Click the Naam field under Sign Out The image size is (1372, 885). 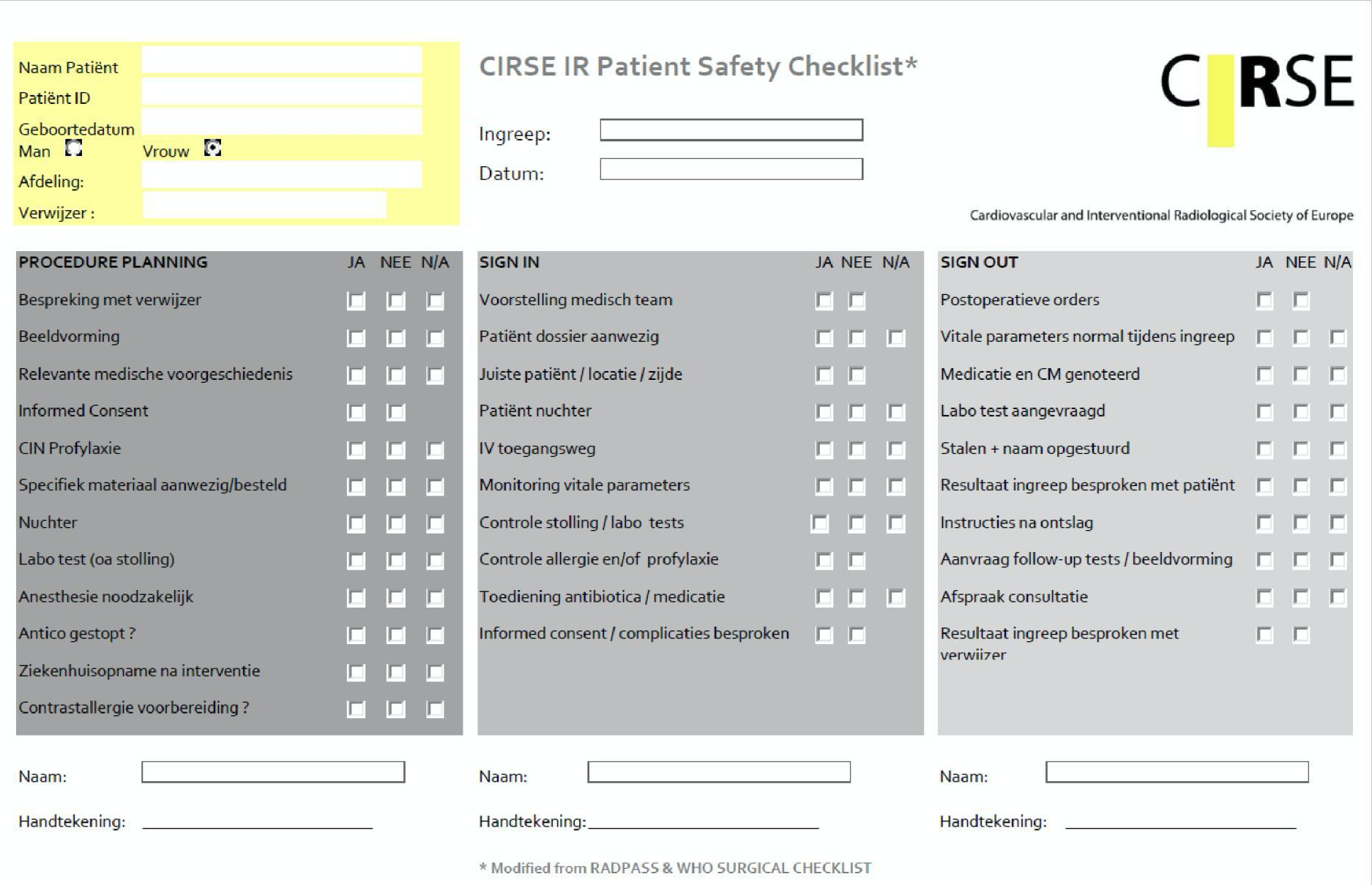[x=1177, y=772]
